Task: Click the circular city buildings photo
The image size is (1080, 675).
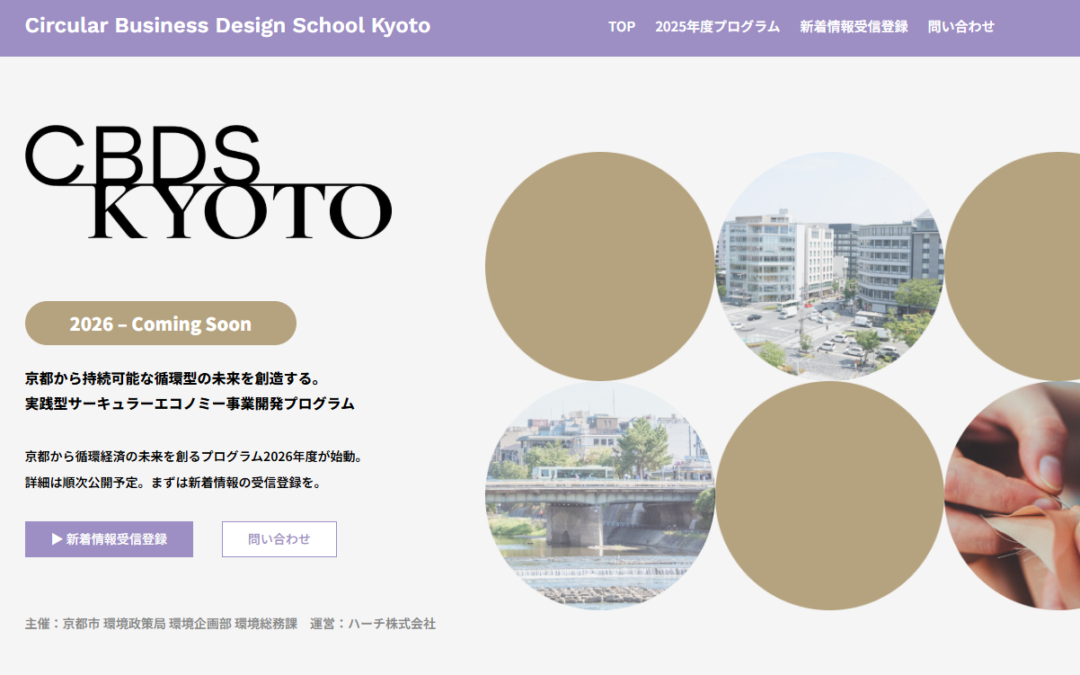Action: [829, 266]
